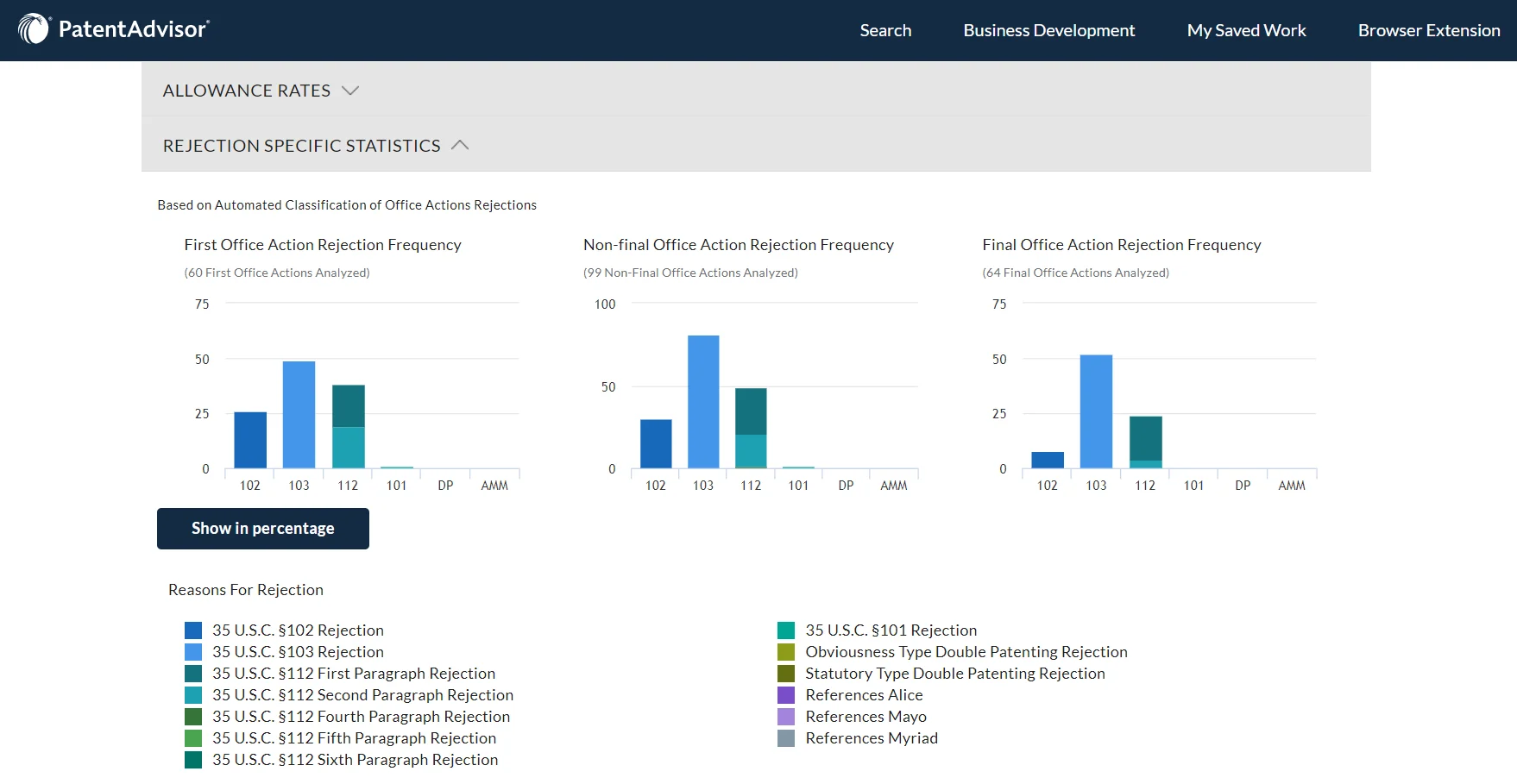
Task: Open the Search menu
Action: tap(884, 30)
